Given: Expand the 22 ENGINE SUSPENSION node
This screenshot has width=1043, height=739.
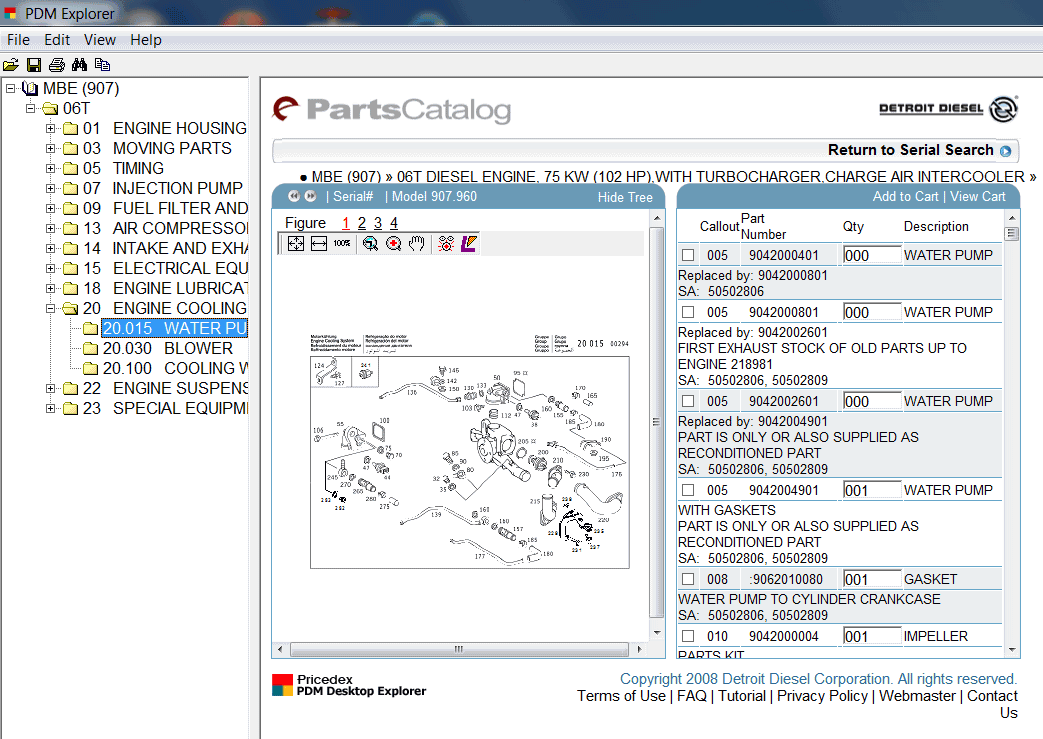Looking at the screenshot, I should click(51, 388).
